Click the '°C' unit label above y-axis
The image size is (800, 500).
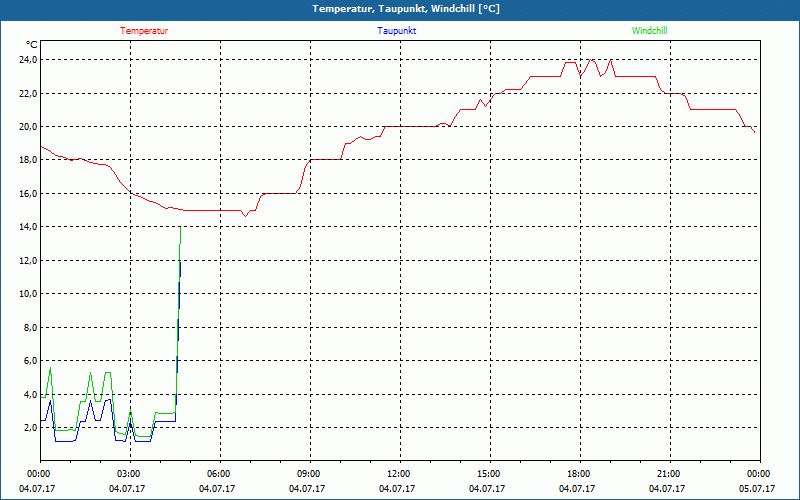[32, 45]
